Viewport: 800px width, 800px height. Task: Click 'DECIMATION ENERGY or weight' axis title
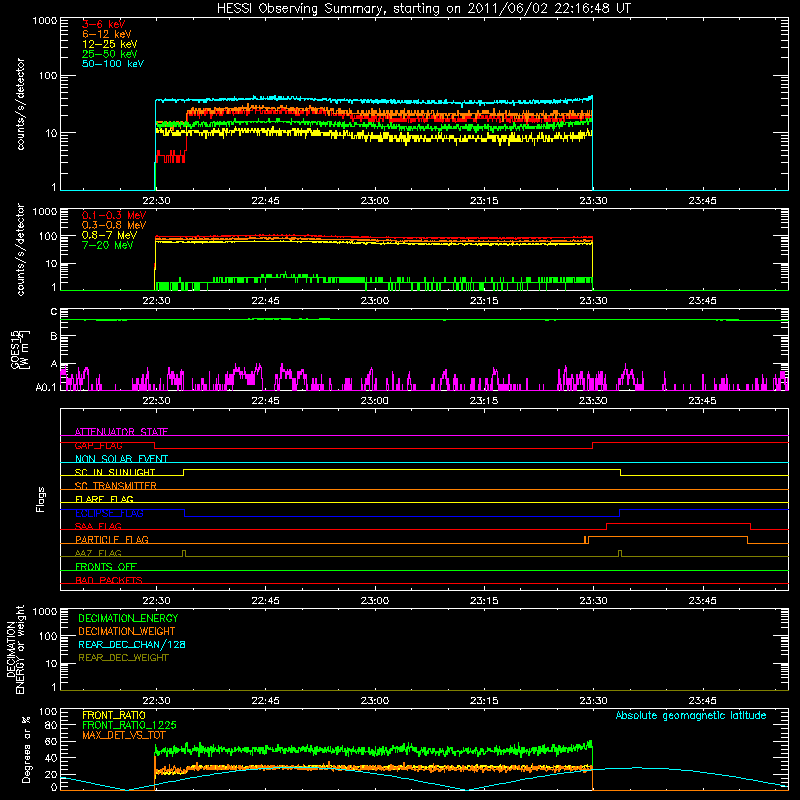tap(15, 649)
